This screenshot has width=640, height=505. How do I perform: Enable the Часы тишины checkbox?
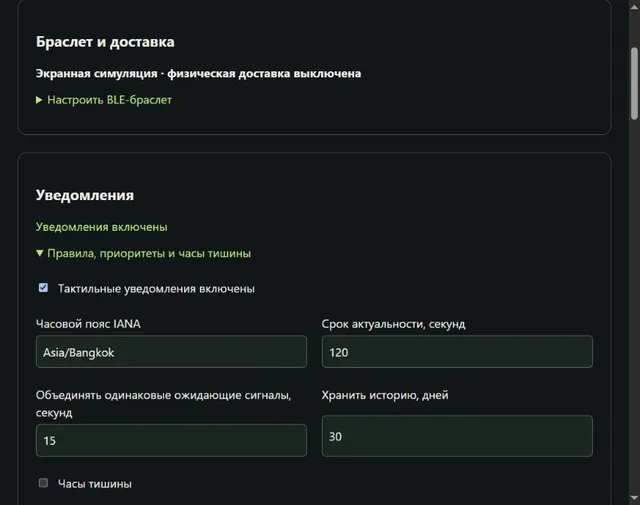tap(43, 483)
